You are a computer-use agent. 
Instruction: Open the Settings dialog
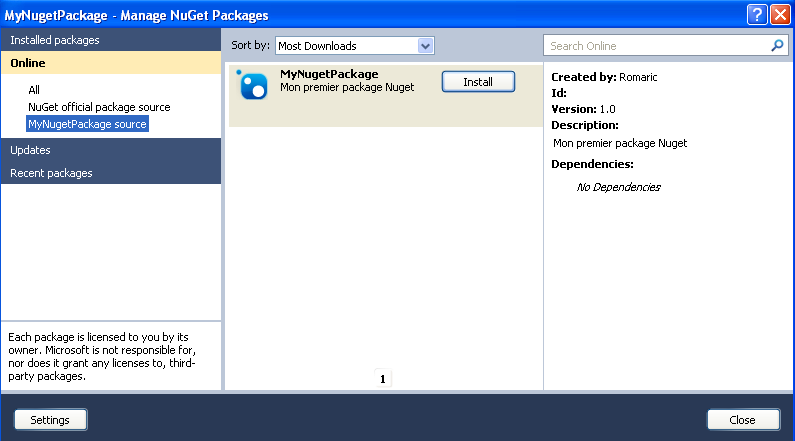(x=50, y=420)
